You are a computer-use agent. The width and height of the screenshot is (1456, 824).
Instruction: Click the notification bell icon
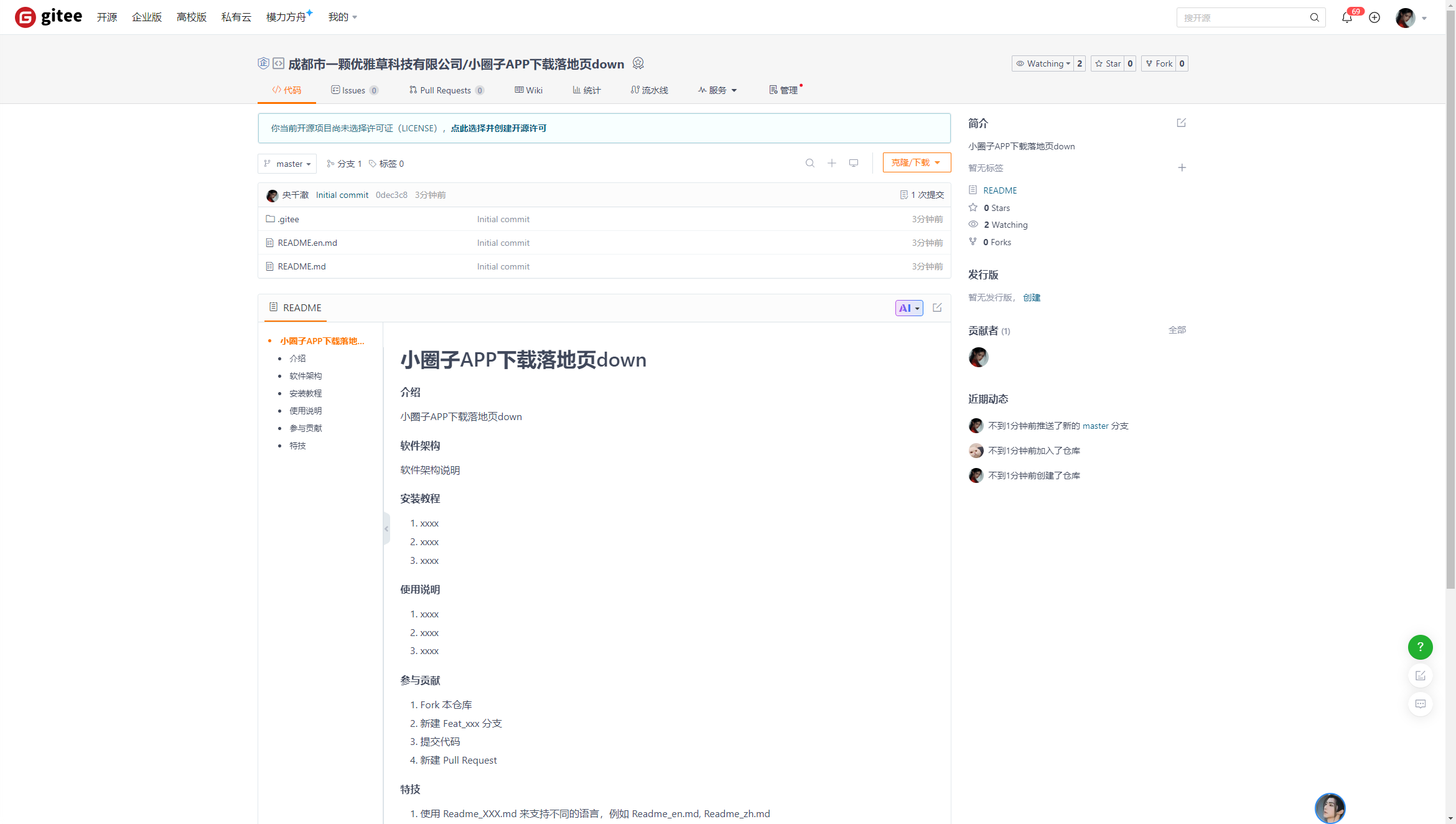(x=1346, y=17)
